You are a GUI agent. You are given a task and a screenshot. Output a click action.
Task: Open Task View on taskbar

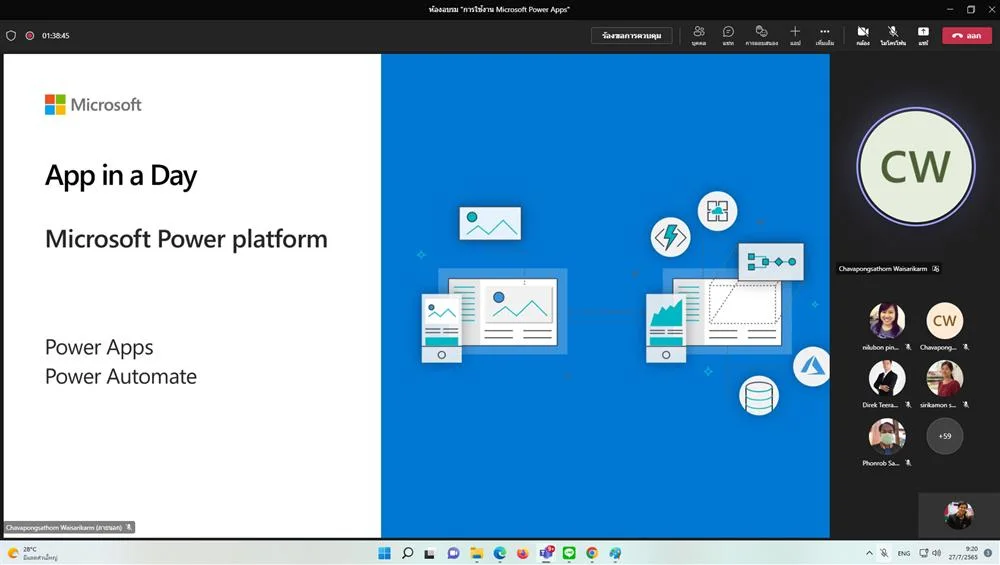tap(430, 554)
